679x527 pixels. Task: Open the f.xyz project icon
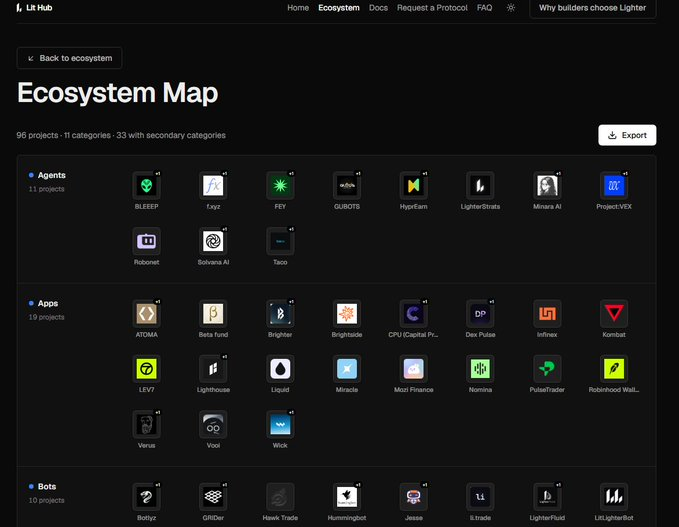pos(213,186)
